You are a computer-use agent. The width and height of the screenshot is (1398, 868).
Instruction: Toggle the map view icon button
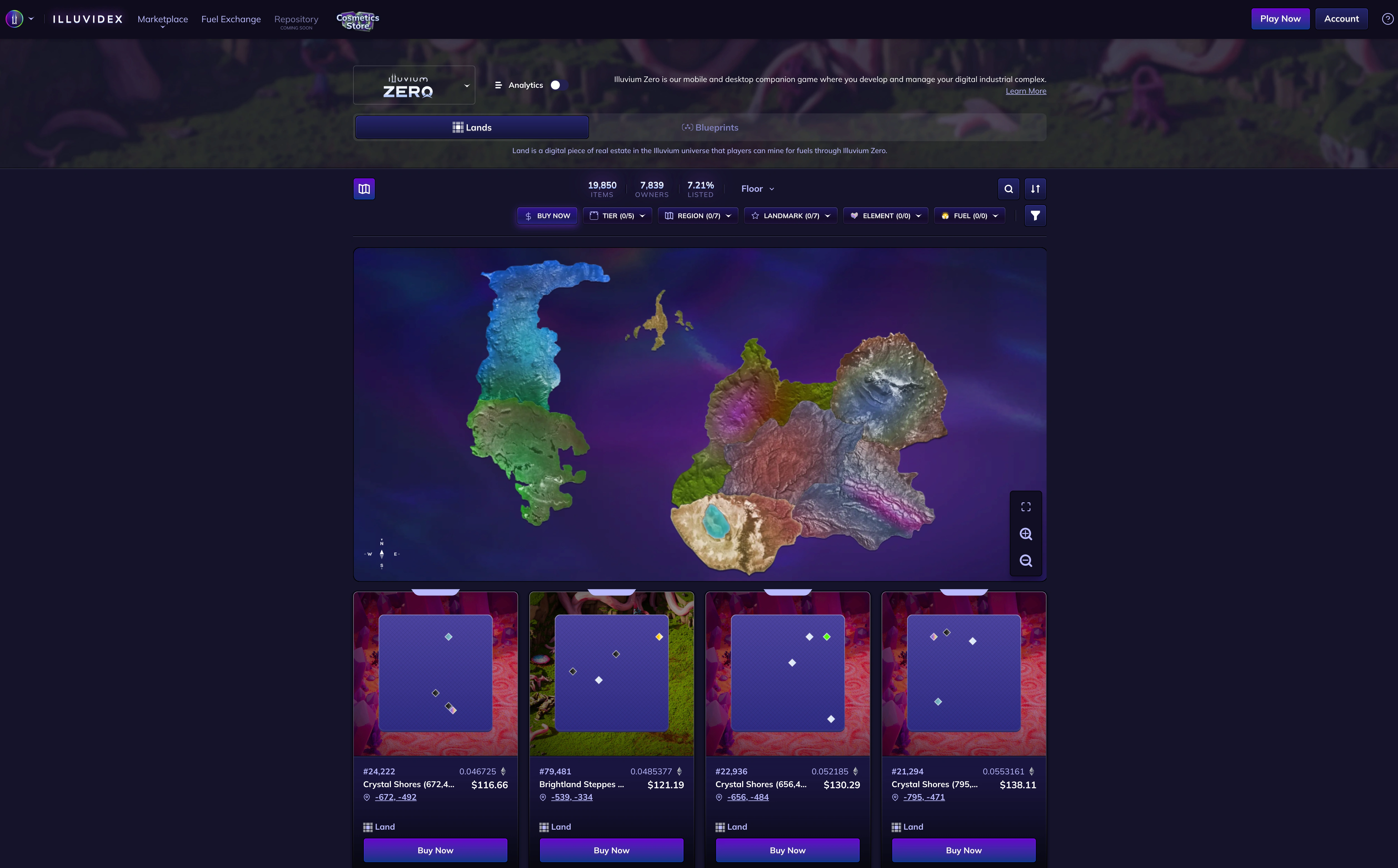click(364, 189)
